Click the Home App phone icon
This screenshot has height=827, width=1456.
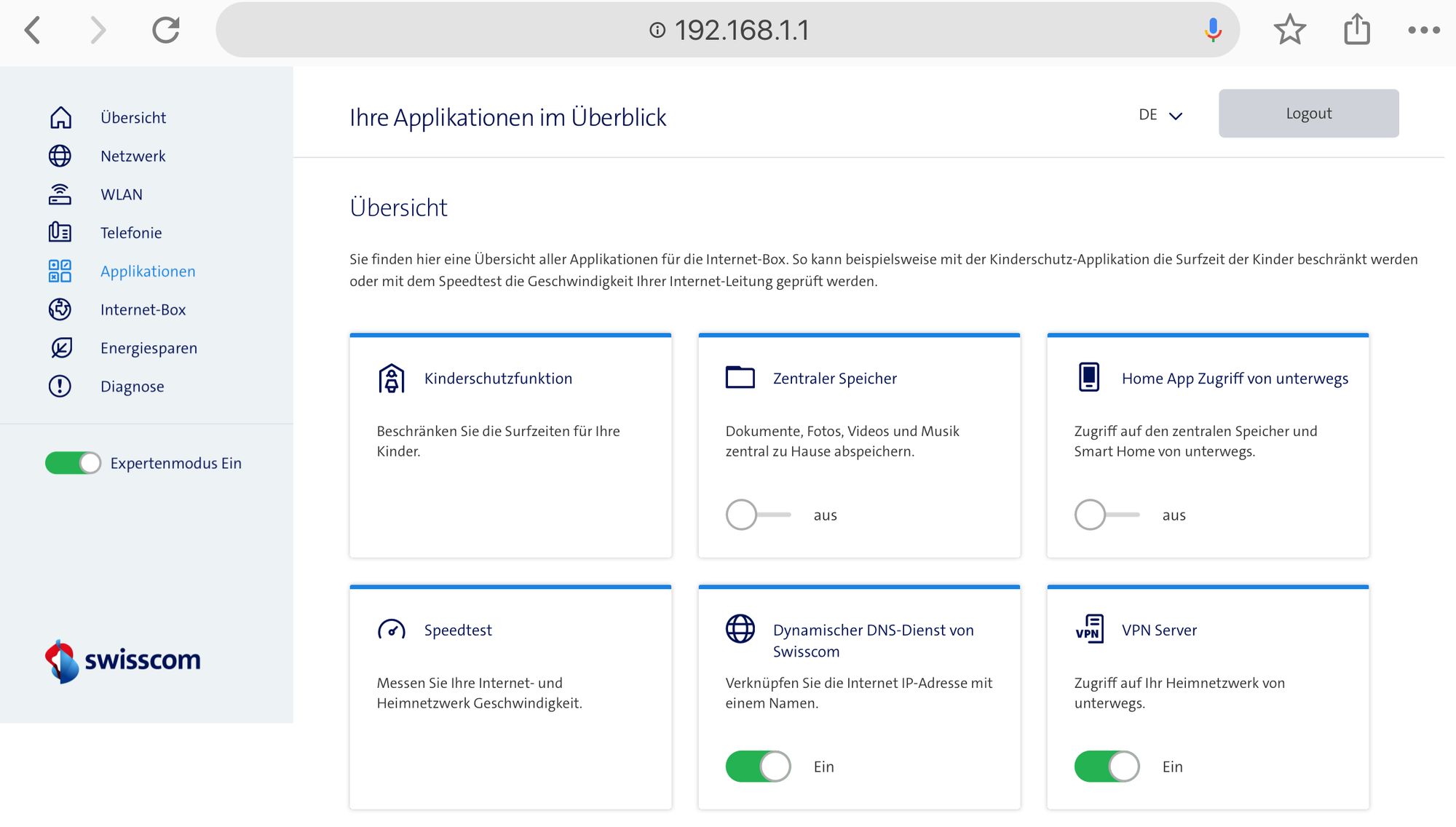coord(1089,376)
